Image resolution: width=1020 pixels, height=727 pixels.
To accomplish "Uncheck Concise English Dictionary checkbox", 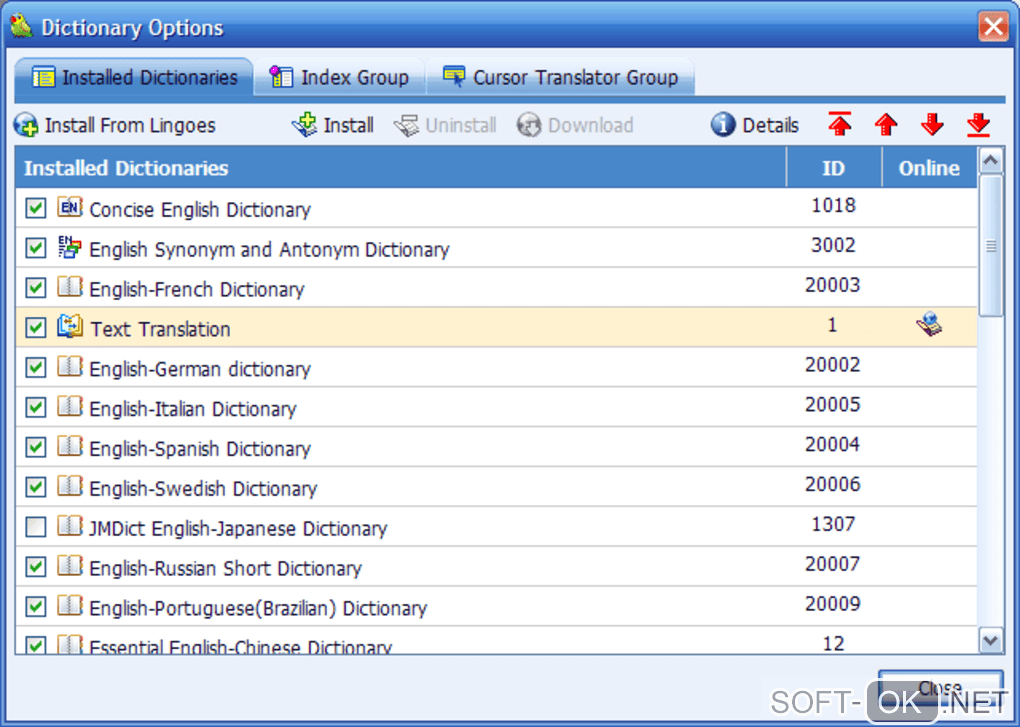I will (36, 208).
